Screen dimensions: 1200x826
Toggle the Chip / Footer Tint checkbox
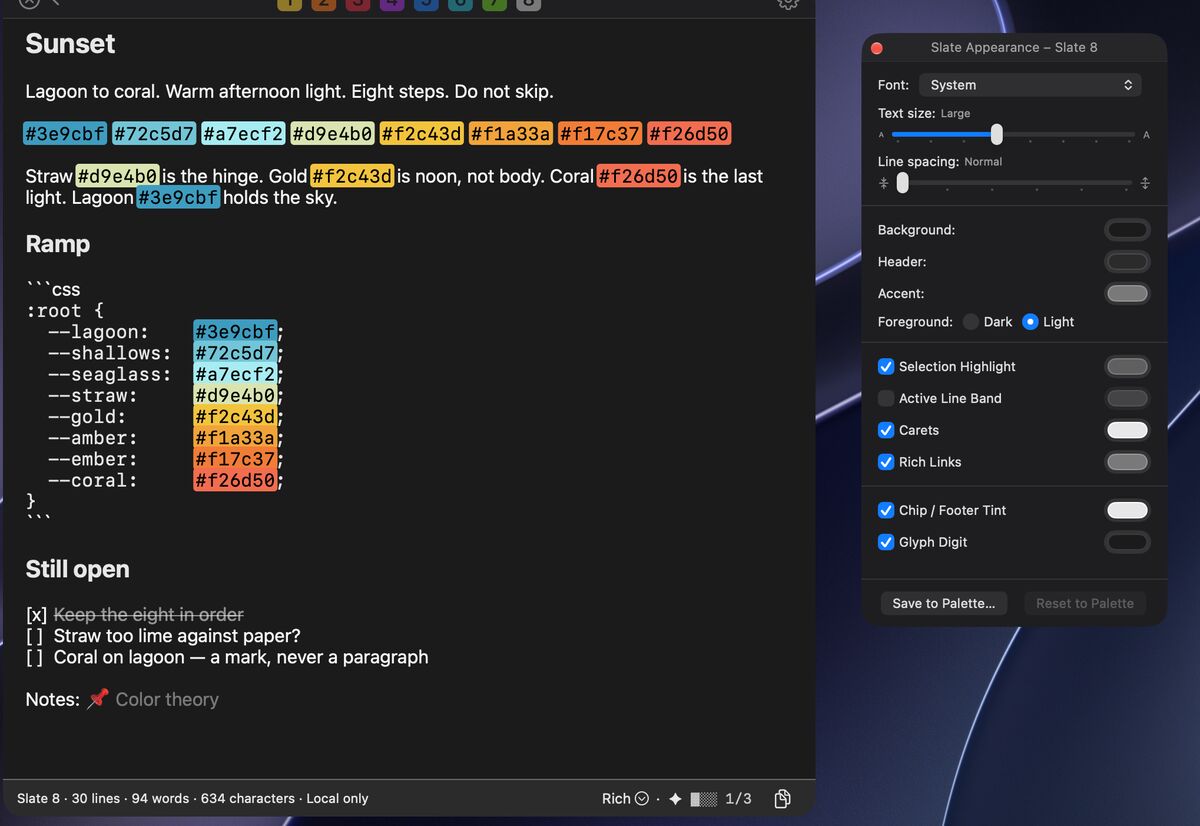tap(886, 510)
